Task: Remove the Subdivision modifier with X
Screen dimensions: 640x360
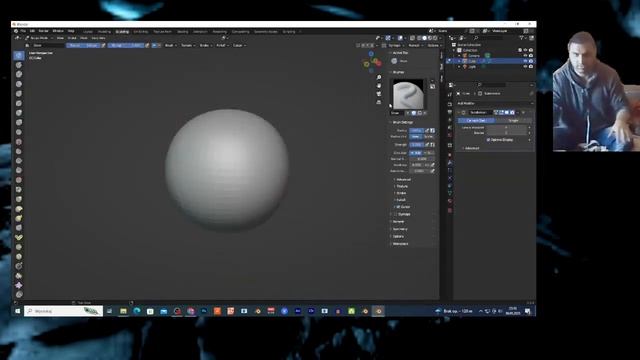Action: (x=523, y=112)
